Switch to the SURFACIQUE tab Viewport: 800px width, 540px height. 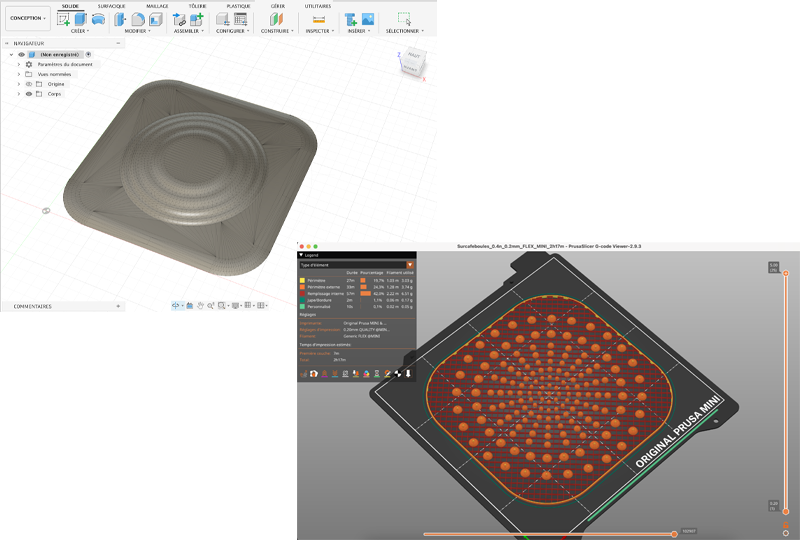(x=111, y=6)
